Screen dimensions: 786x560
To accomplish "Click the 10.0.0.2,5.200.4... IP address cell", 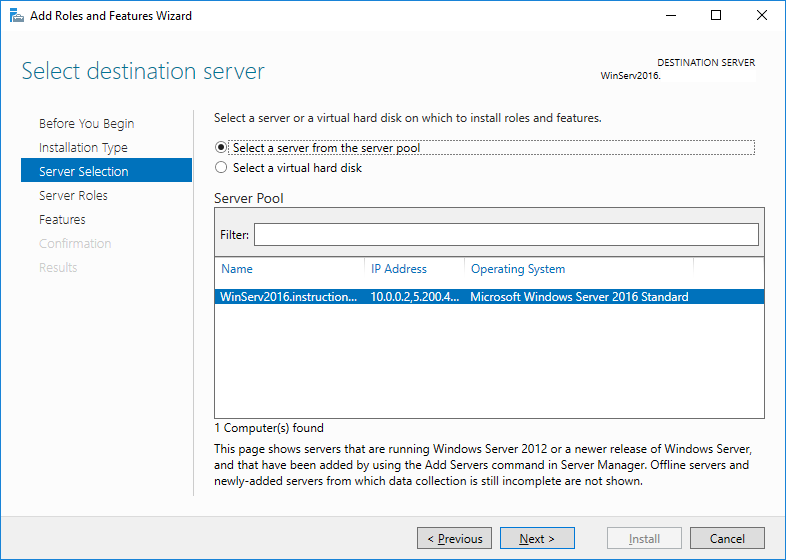I will [415, 297].
